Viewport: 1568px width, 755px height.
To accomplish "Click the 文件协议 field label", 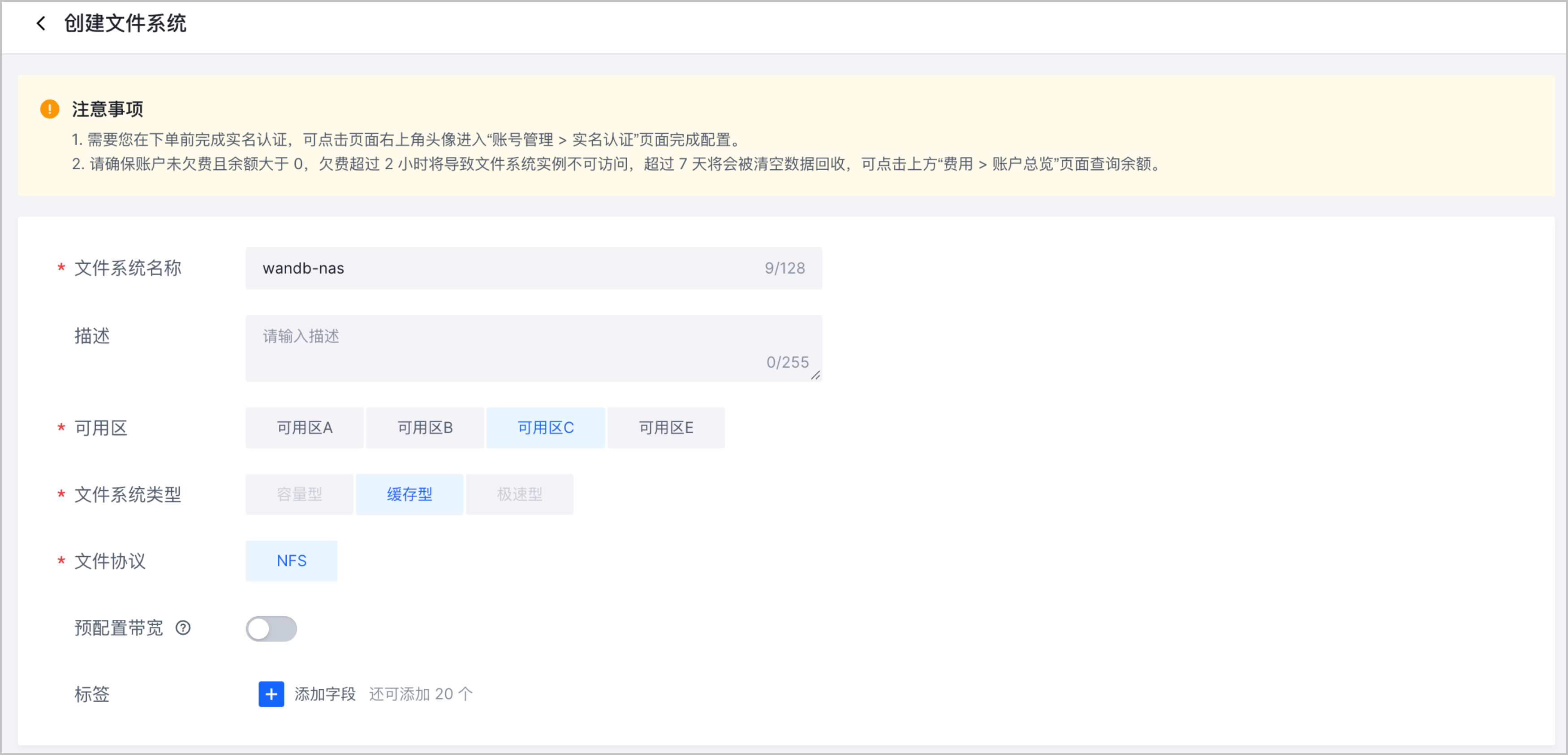I will pyautogui.click(x=110, y=560).
